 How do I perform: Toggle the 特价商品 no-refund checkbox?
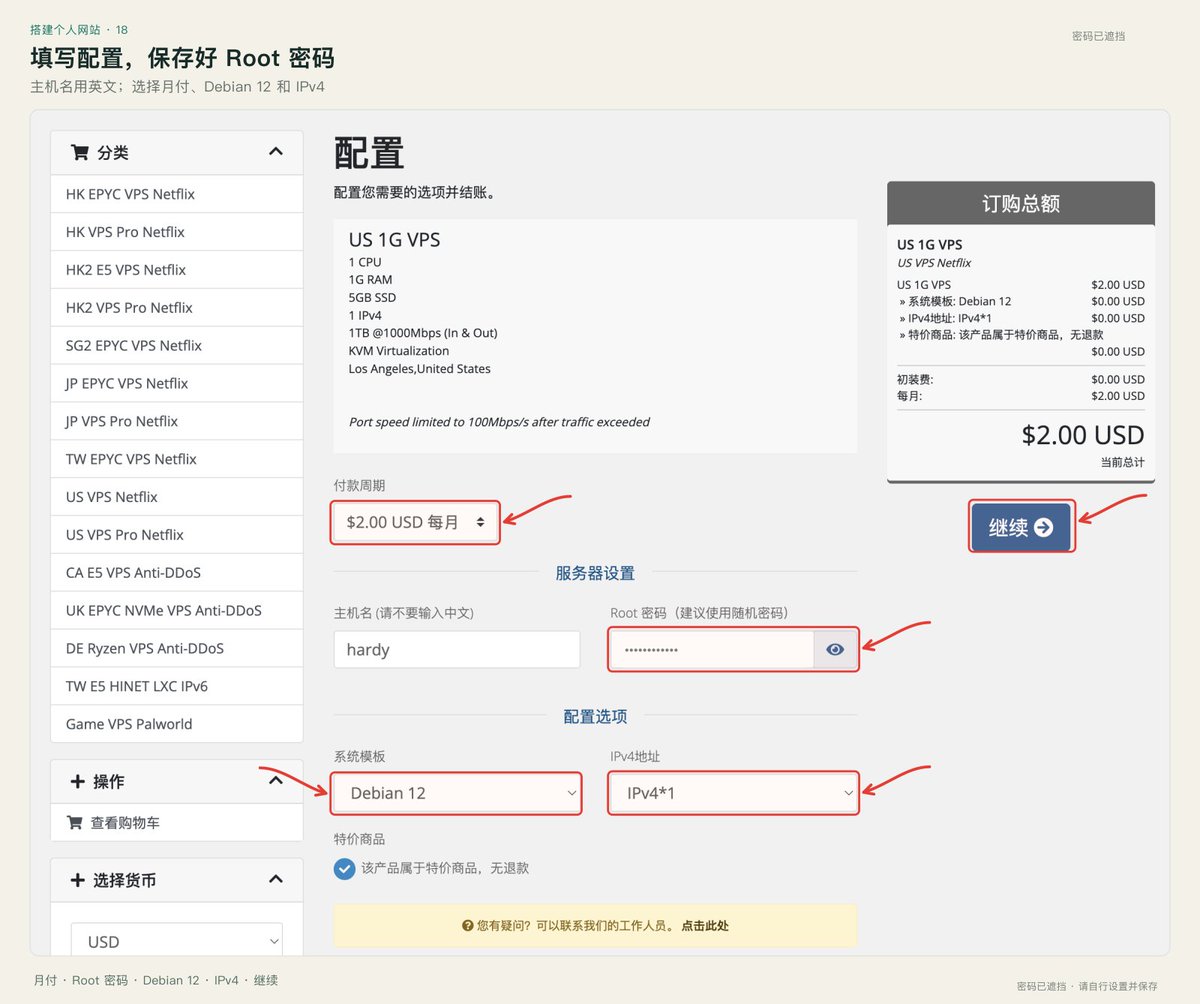[x=345, y=868]
